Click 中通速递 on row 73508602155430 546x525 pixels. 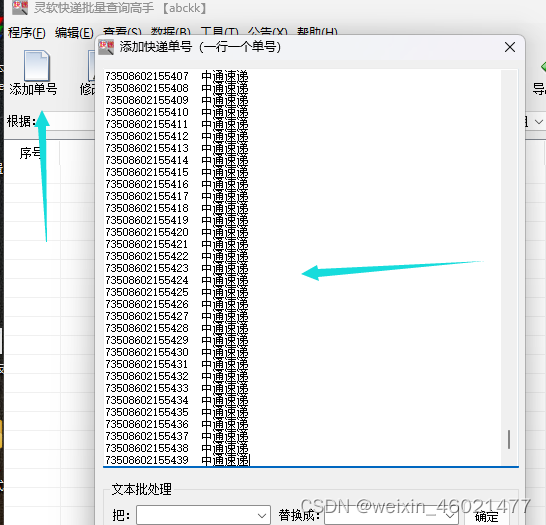pos(225,352)
